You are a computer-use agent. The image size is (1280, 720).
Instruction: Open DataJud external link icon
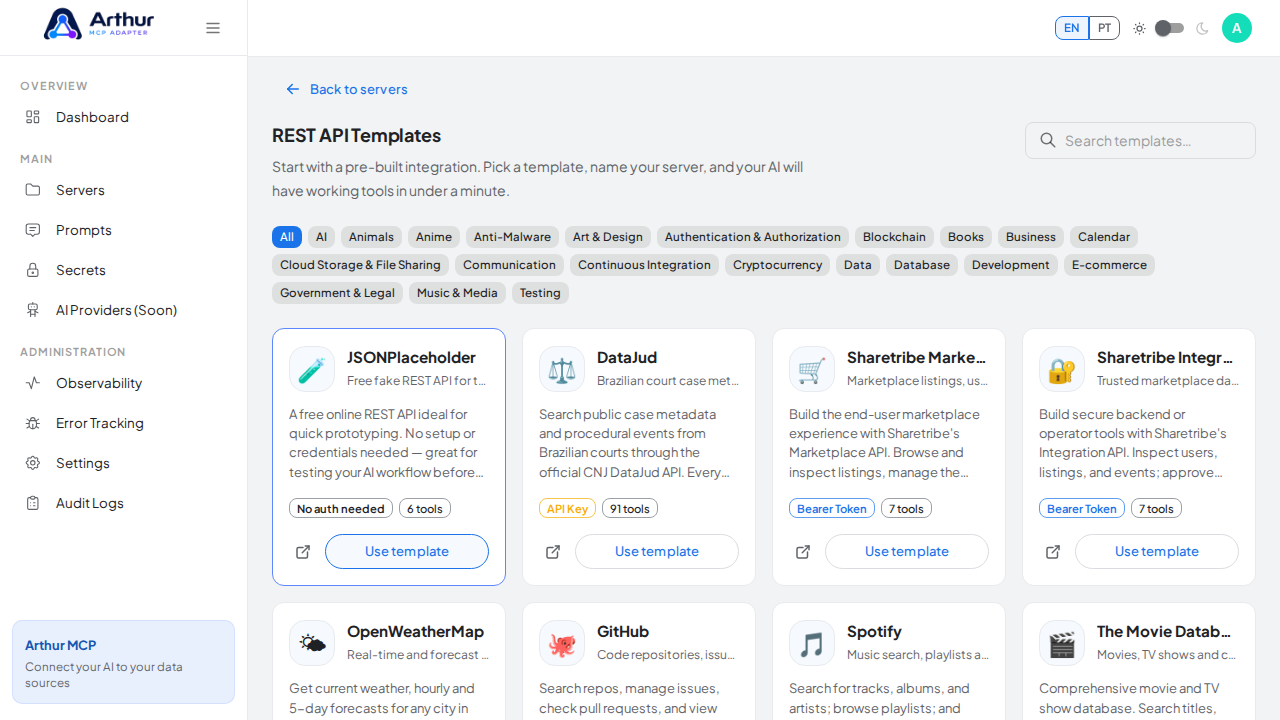(553, 552)
